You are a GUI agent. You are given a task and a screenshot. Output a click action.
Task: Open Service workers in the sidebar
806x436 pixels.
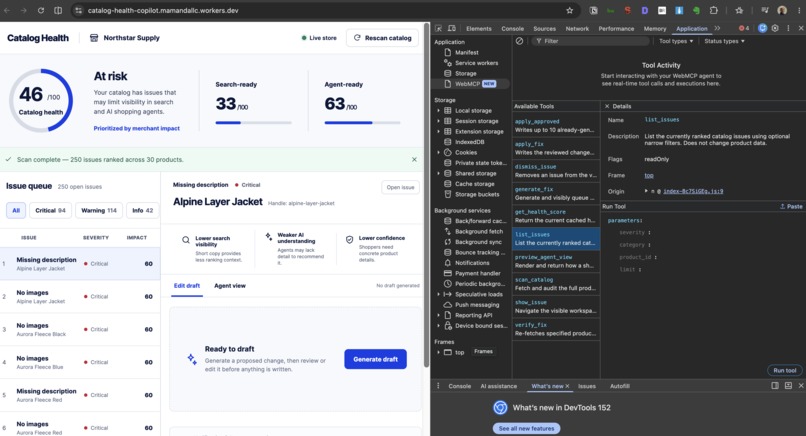click(x=477, y=63)
